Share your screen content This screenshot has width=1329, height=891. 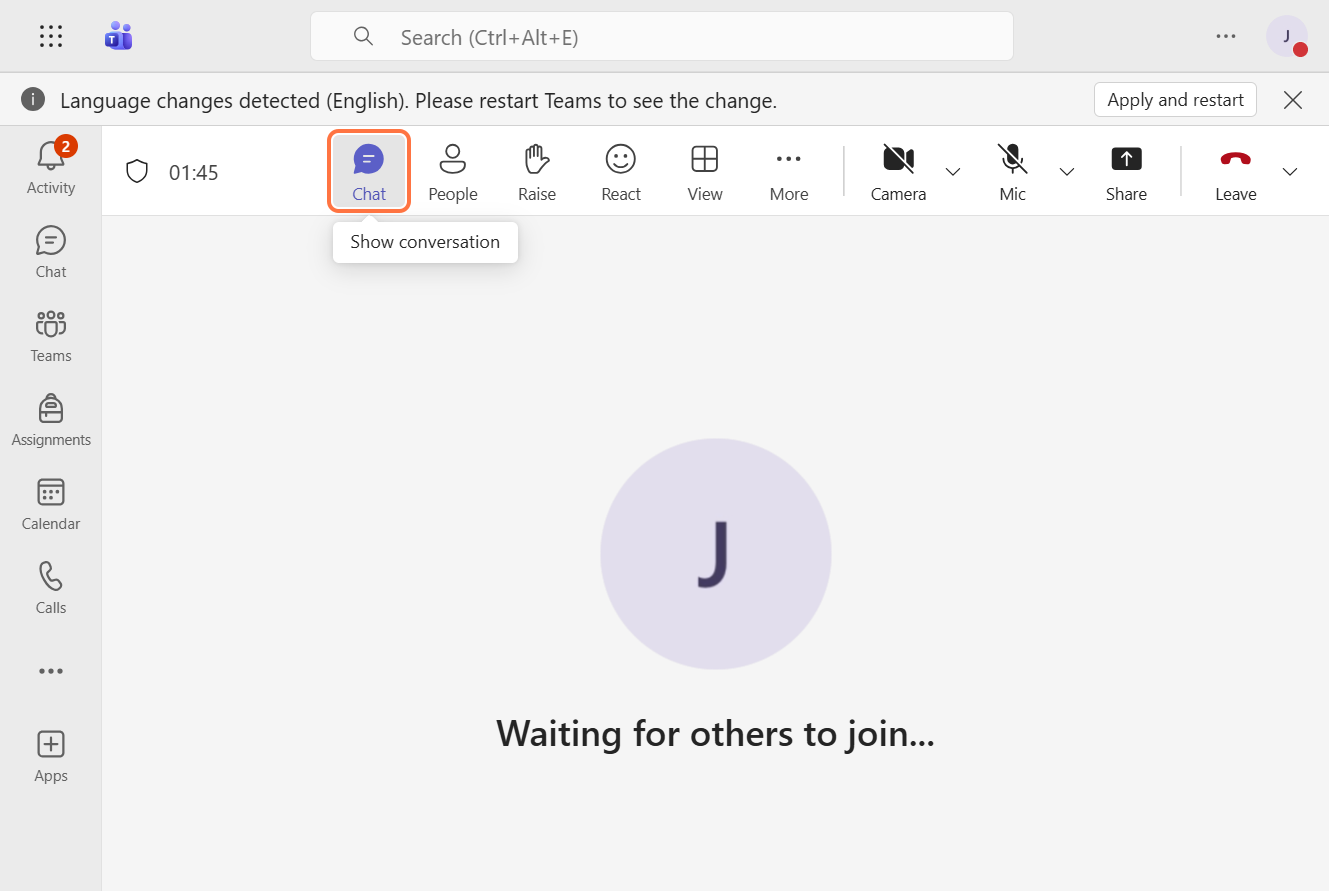pos(1125,172)
